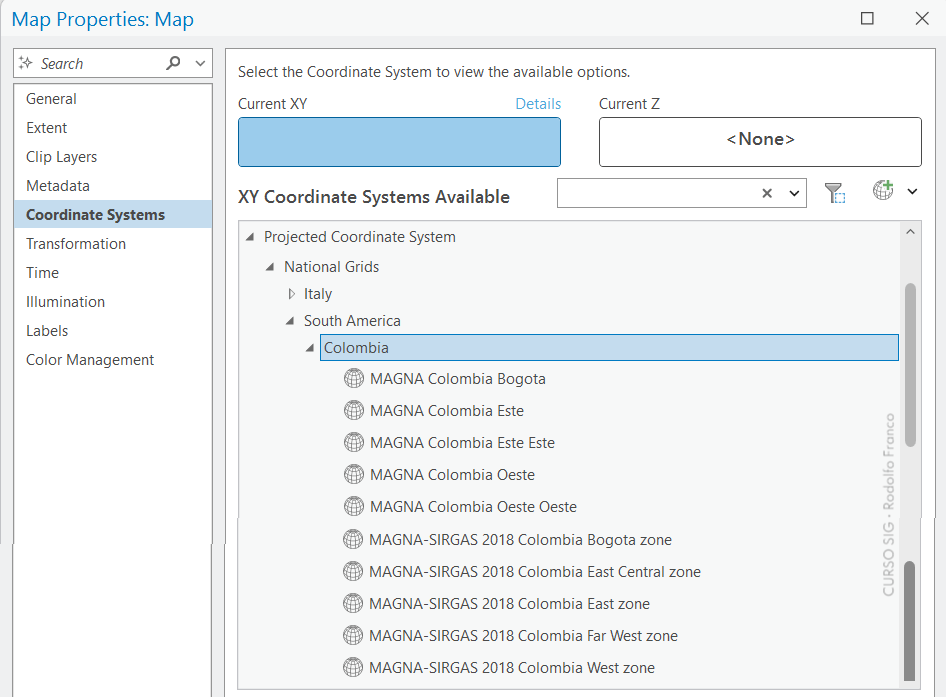Open the coordinate system search dropdown arrow

coord(795,194)
